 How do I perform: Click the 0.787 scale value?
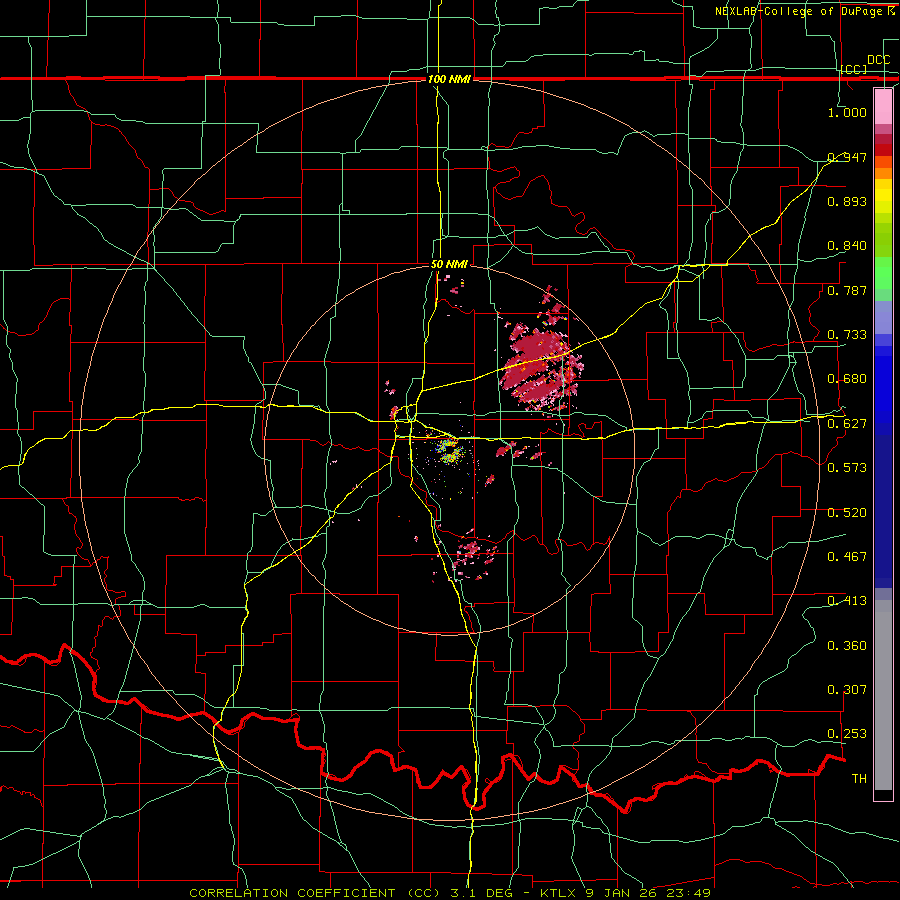(x=847, y=290)
